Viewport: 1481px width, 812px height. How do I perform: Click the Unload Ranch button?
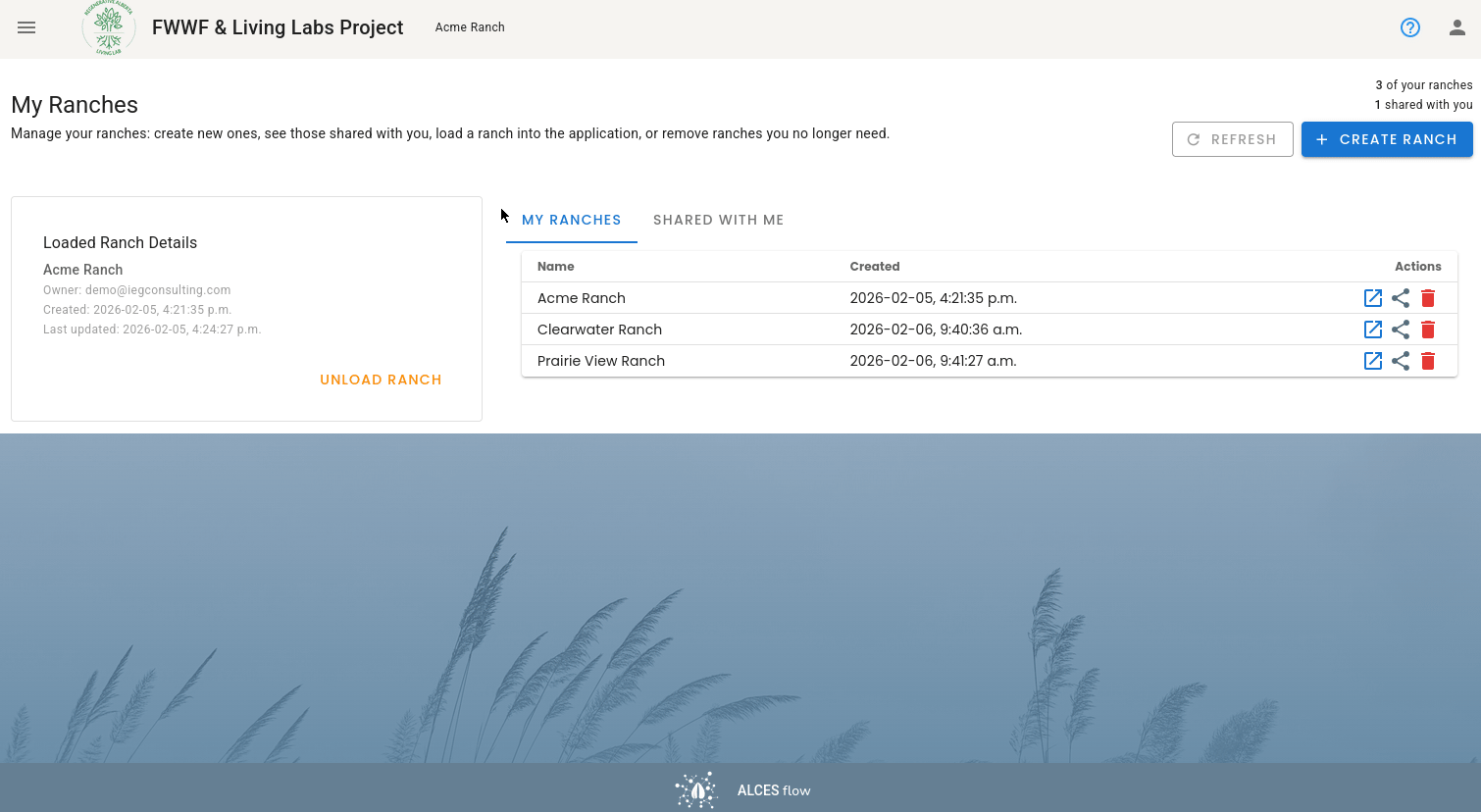click(381, 380)
